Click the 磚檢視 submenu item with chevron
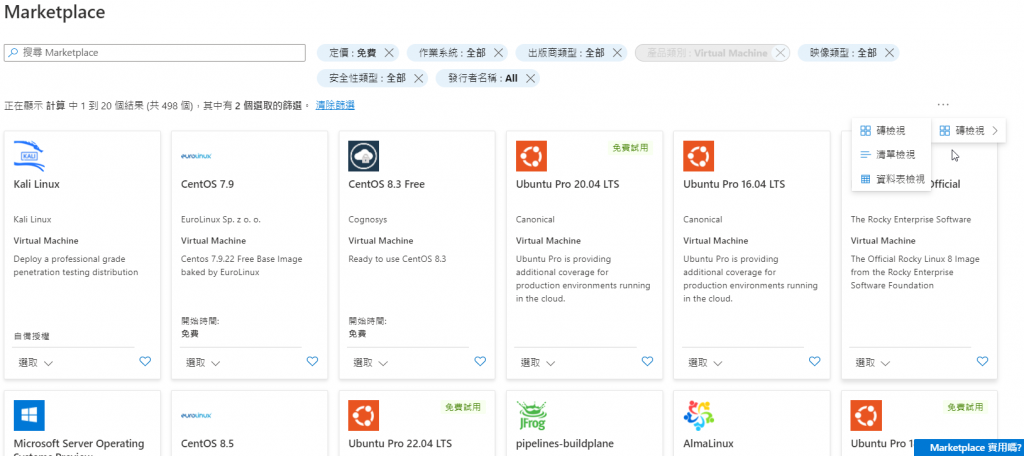The width and height of the screenshot is (1024, 456). pyautogui.click(x=968, y=131)
